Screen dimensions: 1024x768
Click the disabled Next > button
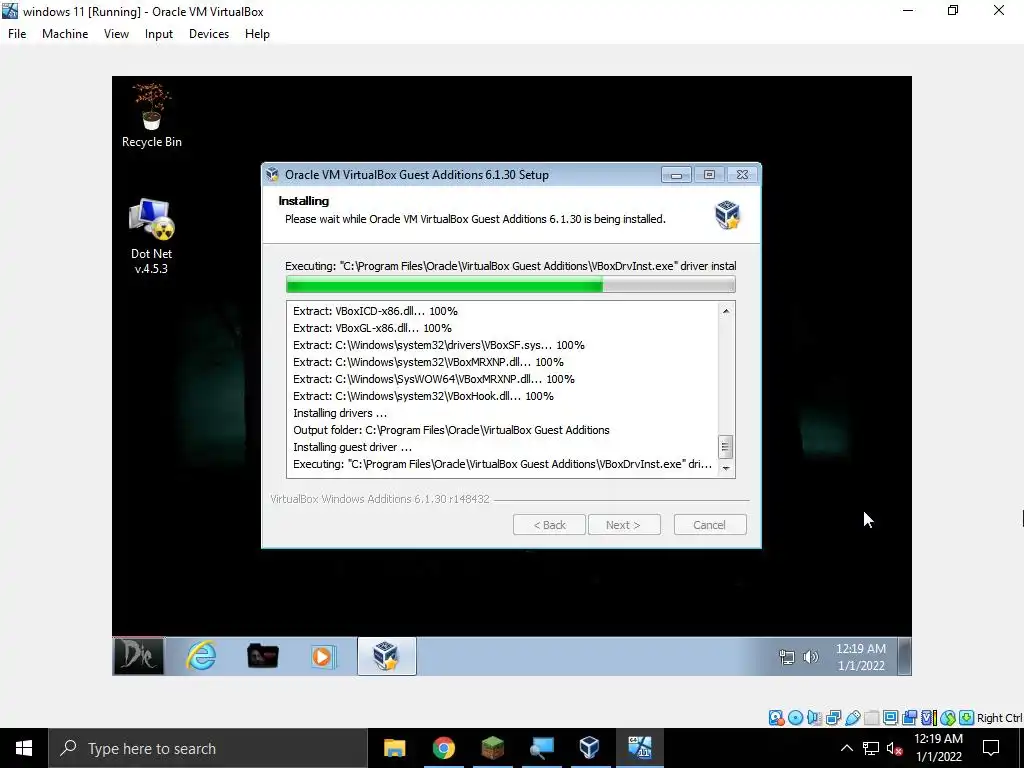(624, 525)
